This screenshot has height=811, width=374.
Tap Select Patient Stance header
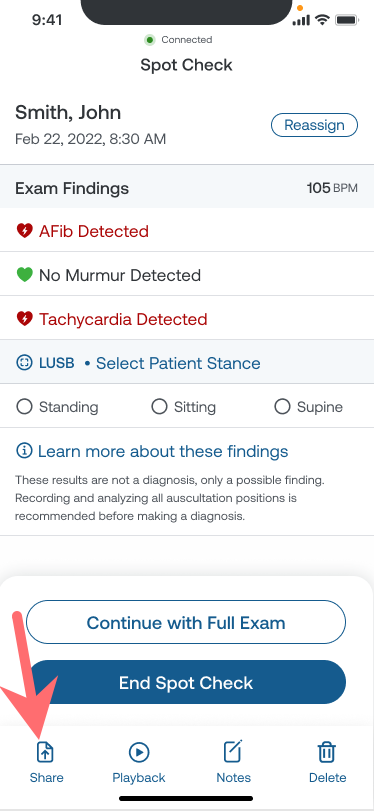point(178,363)
